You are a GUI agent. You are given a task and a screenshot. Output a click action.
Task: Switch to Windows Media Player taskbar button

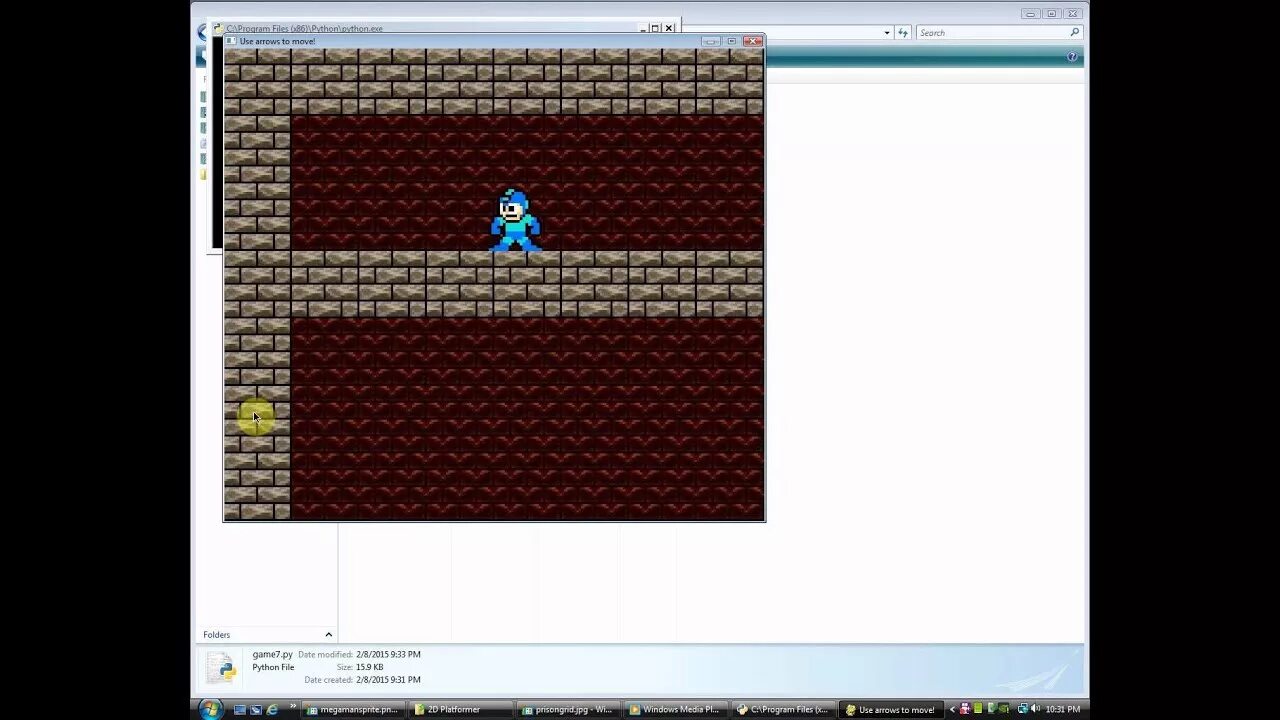(x=677, y=709)
